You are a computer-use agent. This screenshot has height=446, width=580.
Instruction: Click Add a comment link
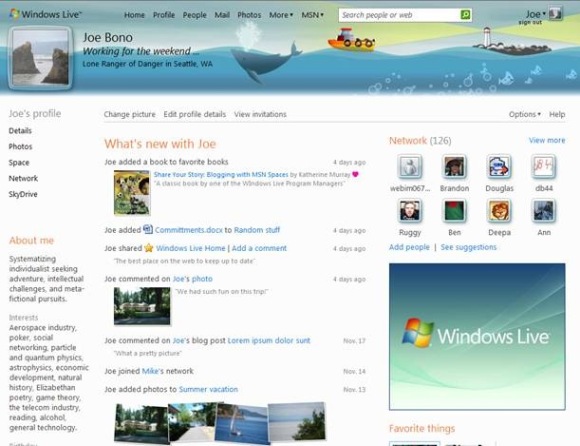coord(259,248)
